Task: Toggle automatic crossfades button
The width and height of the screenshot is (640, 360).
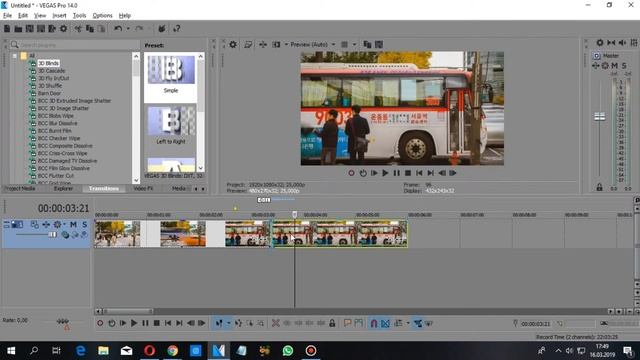Action: [x=385, y=323]
